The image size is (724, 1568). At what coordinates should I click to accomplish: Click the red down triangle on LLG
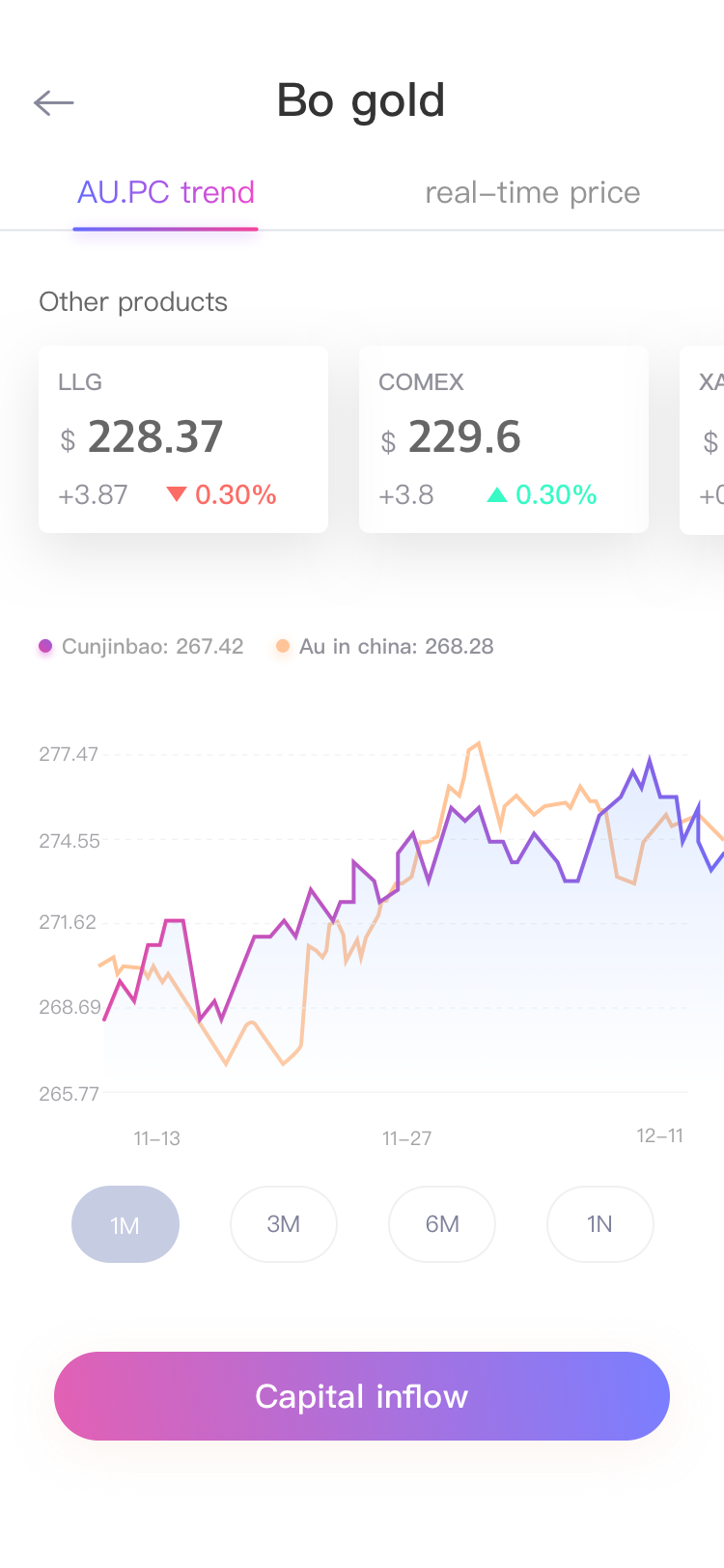tap(176, 495)
